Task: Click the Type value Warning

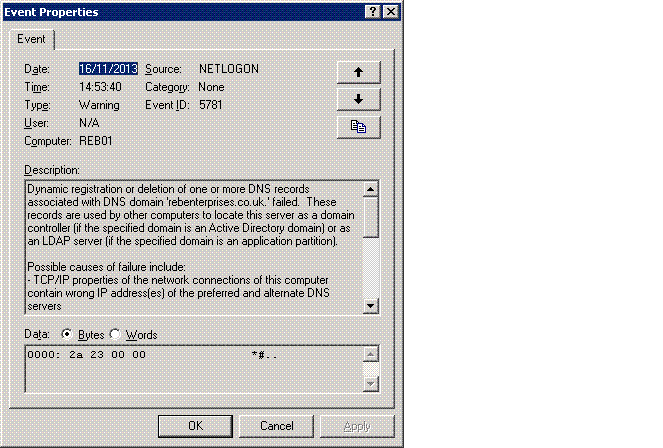Action: pos(99,105)
